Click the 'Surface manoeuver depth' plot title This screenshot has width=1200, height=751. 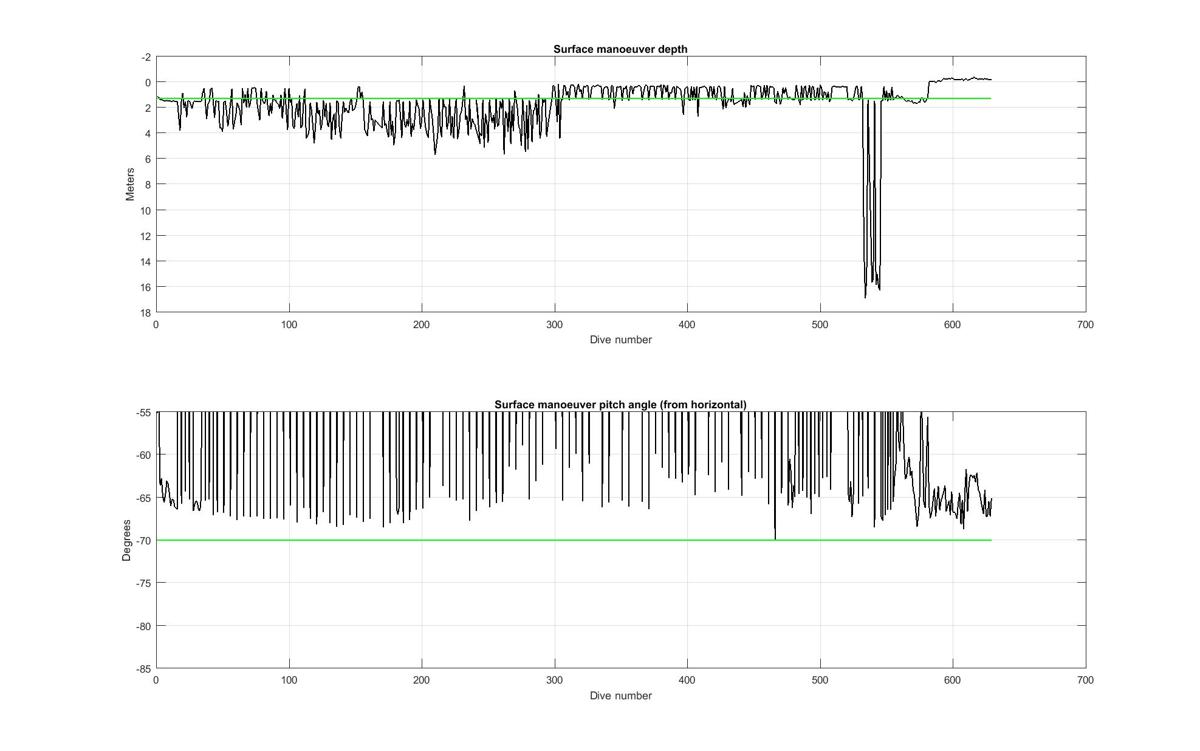(620, 50)
